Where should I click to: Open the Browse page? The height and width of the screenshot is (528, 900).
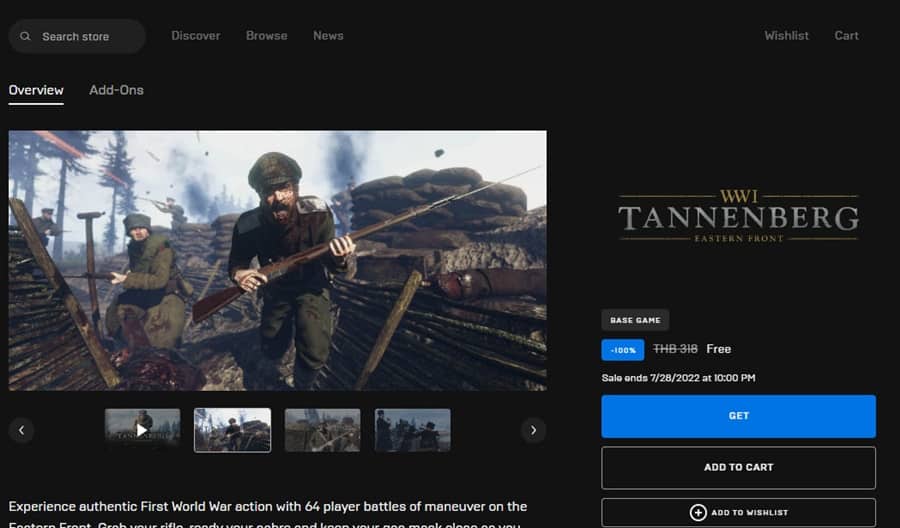click(266, 36)
